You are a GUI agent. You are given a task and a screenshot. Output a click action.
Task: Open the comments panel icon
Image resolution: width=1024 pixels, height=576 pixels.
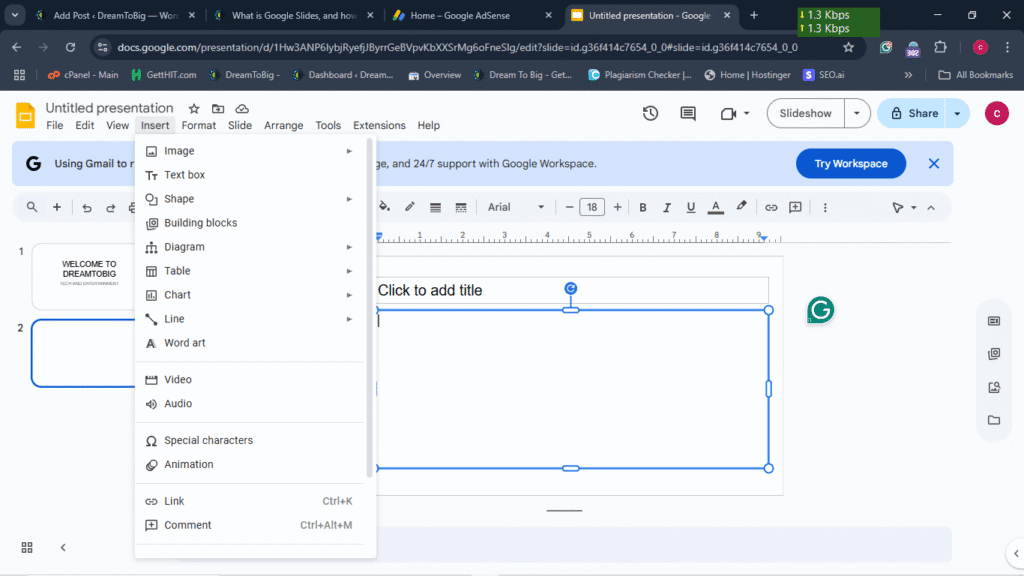click(688, 113)
